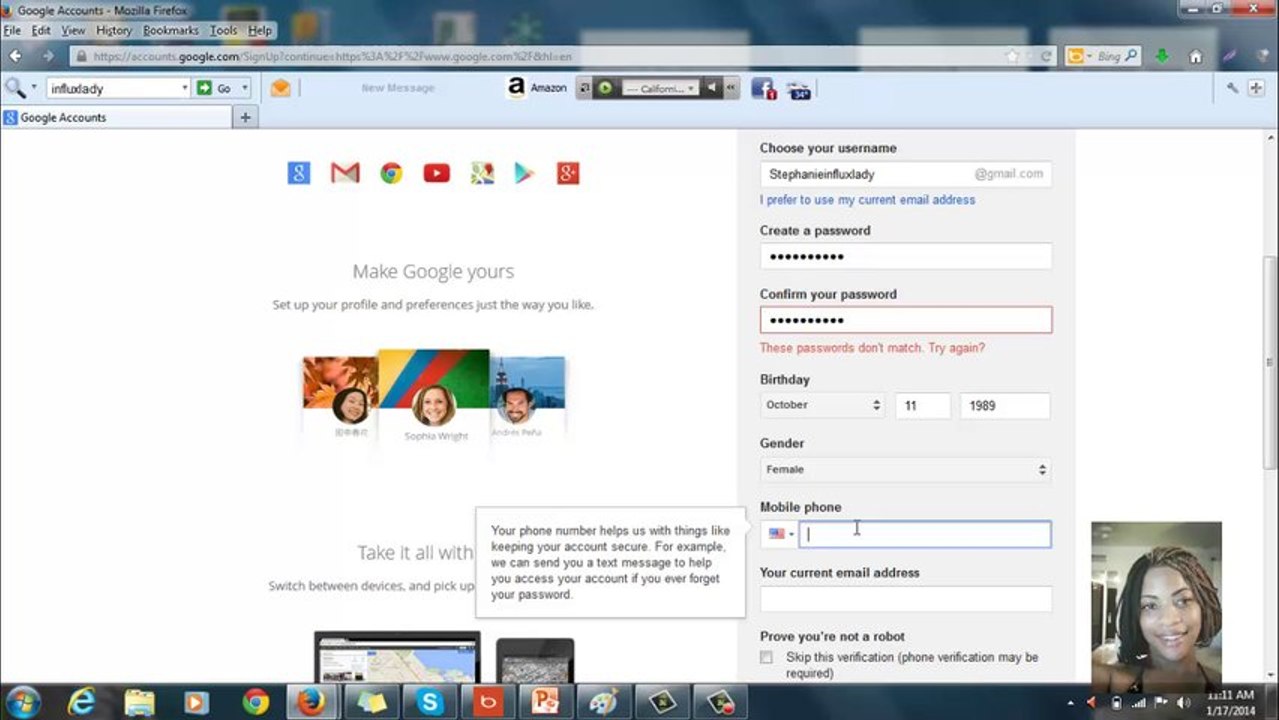Click the Confirm your password field
The height and width of the screenshot is (720, 1279).
905,320
